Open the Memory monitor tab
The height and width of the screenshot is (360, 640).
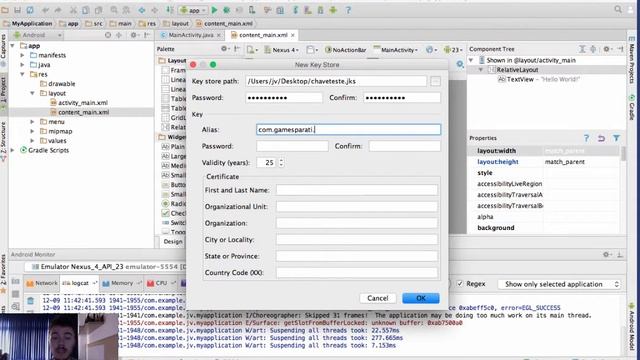coord(121,283)
